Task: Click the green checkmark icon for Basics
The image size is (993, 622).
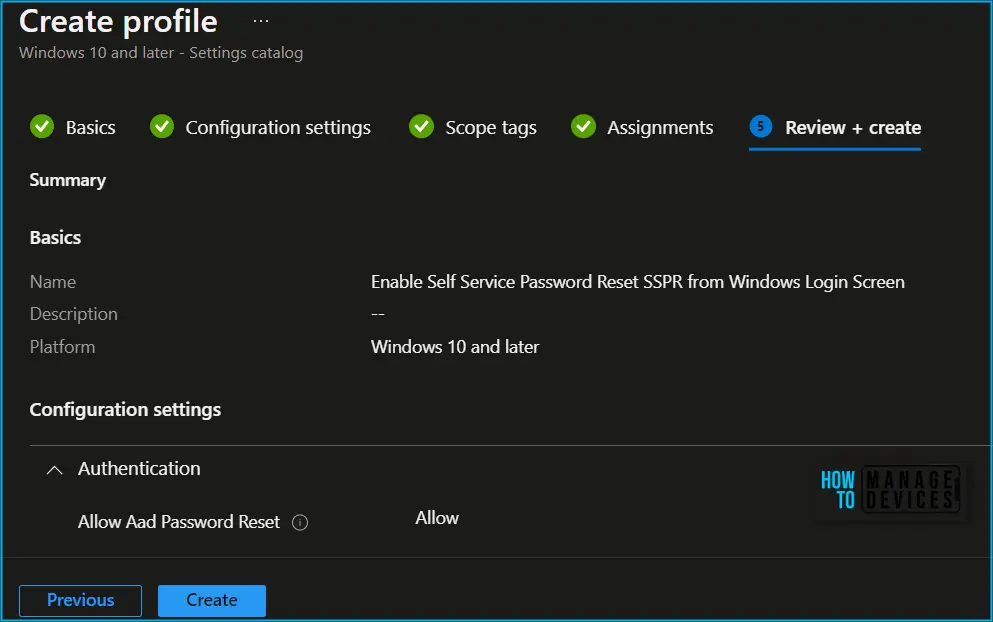Action: click(x=42, y=127)
